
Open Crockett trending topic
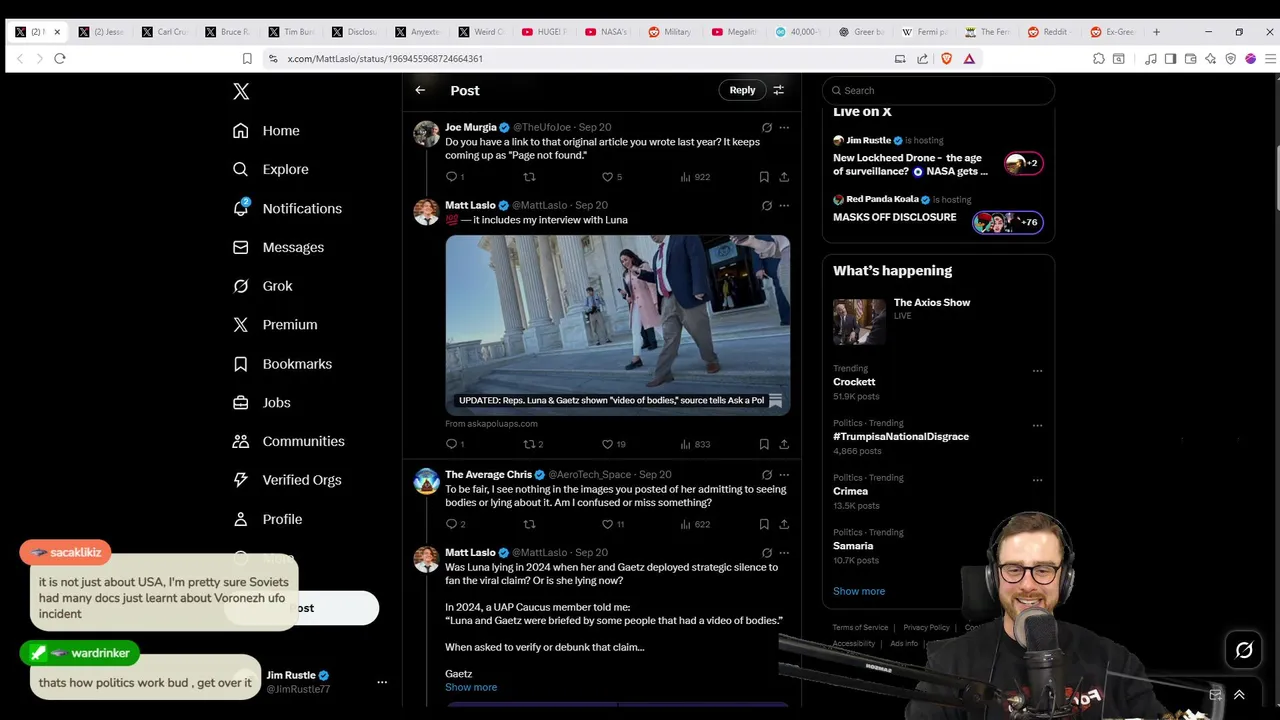854,382
